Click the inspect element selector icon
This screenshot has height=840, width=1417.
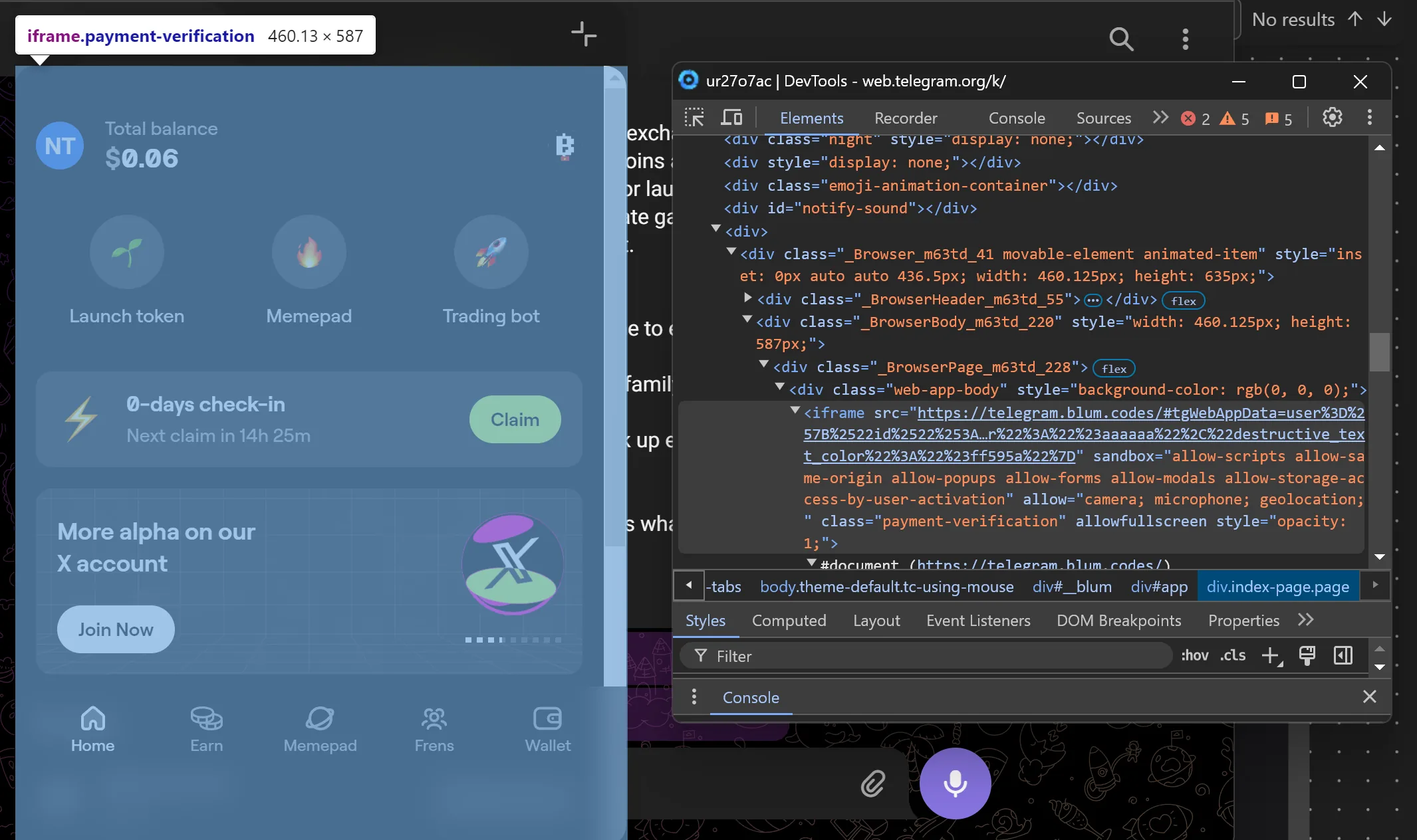(x=694, y=118)
